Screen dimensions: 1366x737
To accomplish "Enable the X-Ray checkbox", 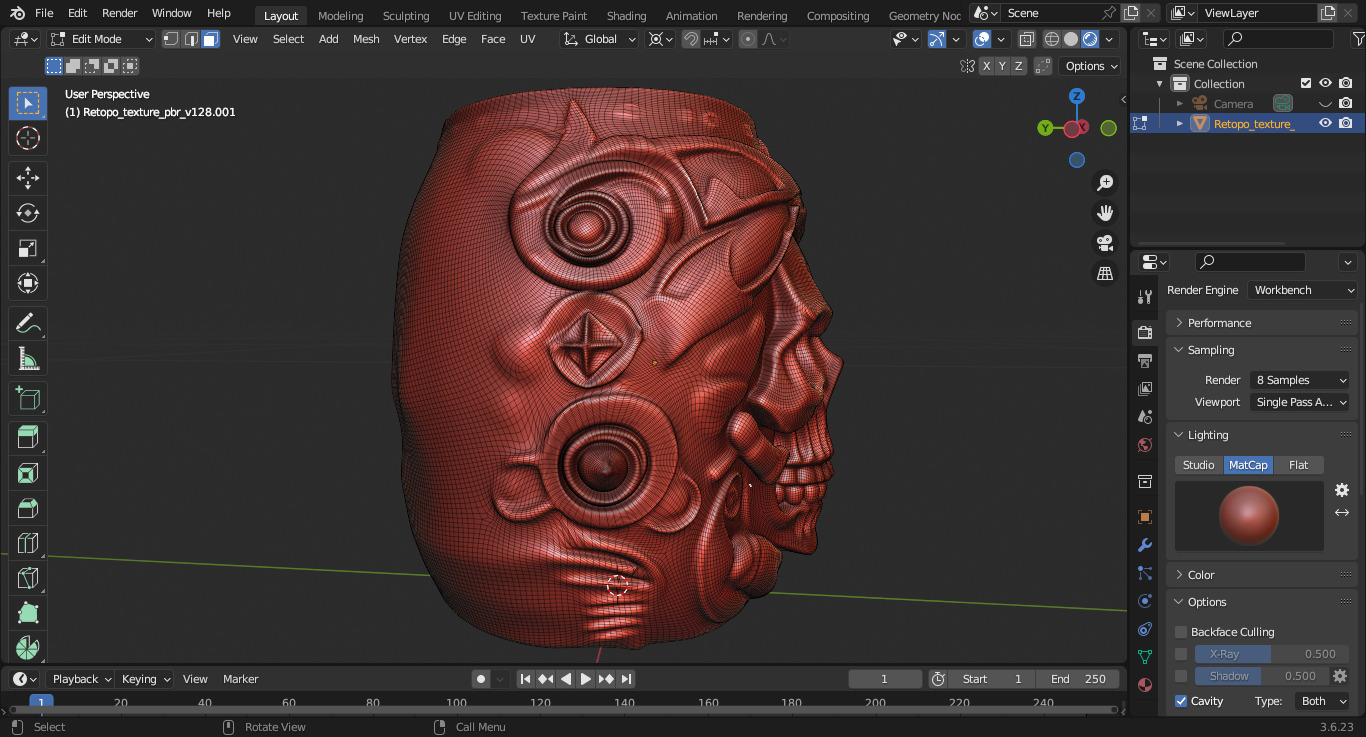I will [x=1181, y=654].
